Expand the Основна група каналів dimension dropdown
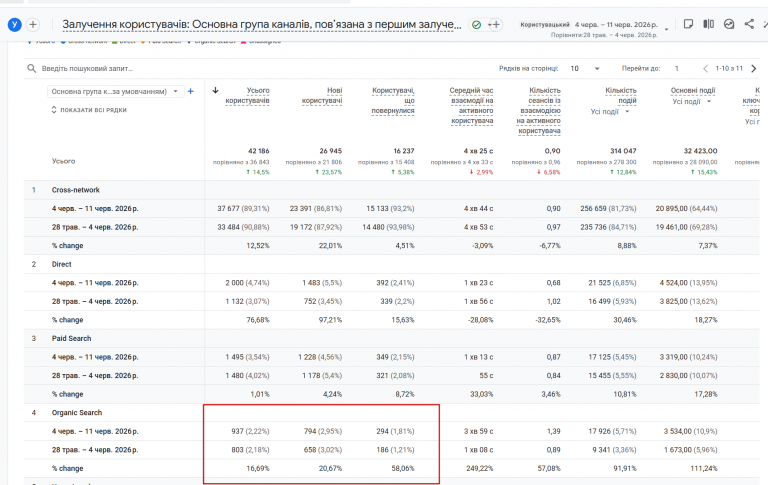768x485 pixels. (x=116, y=92)
